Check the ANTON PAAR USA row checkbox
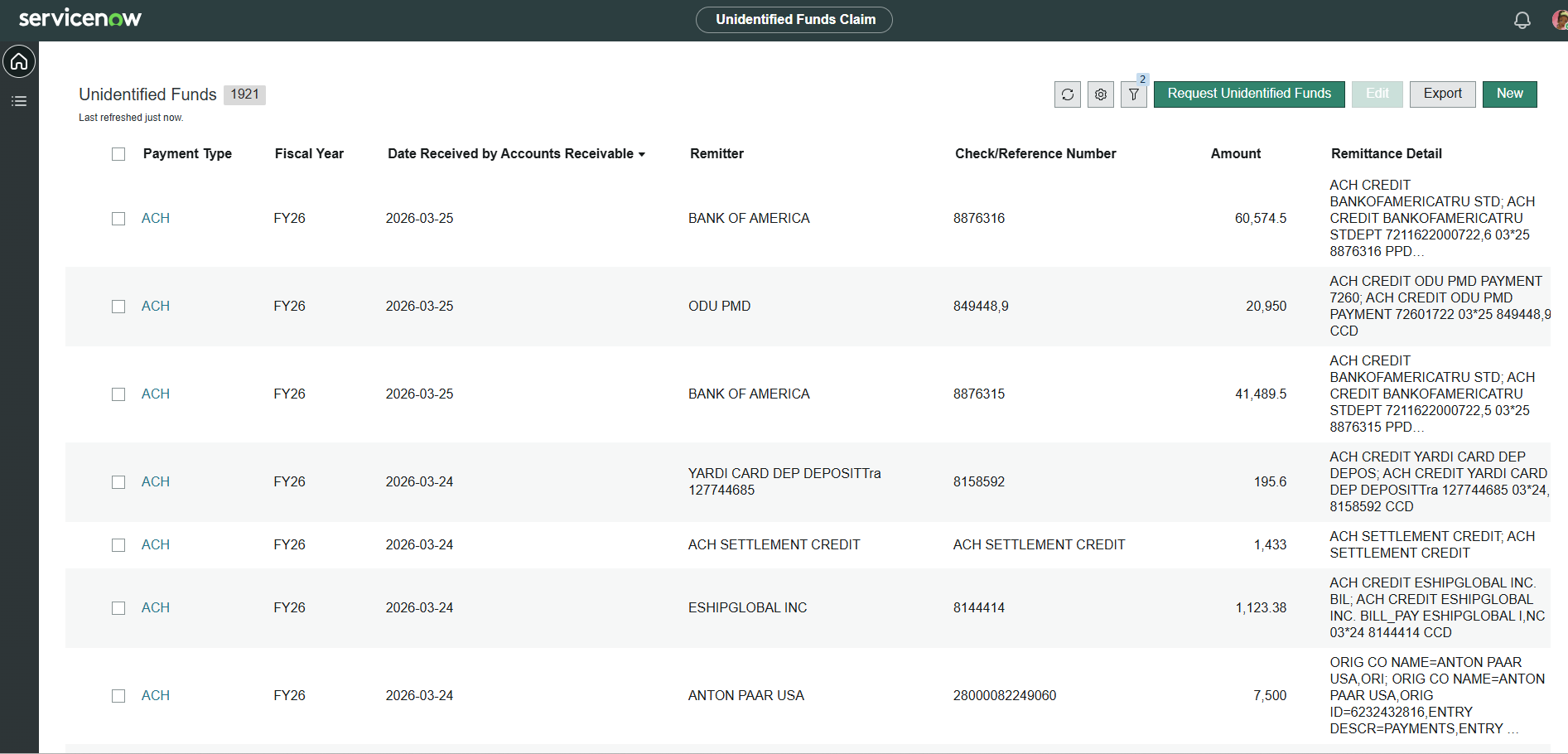This screenshot has height=754, width=1568. 118,696
